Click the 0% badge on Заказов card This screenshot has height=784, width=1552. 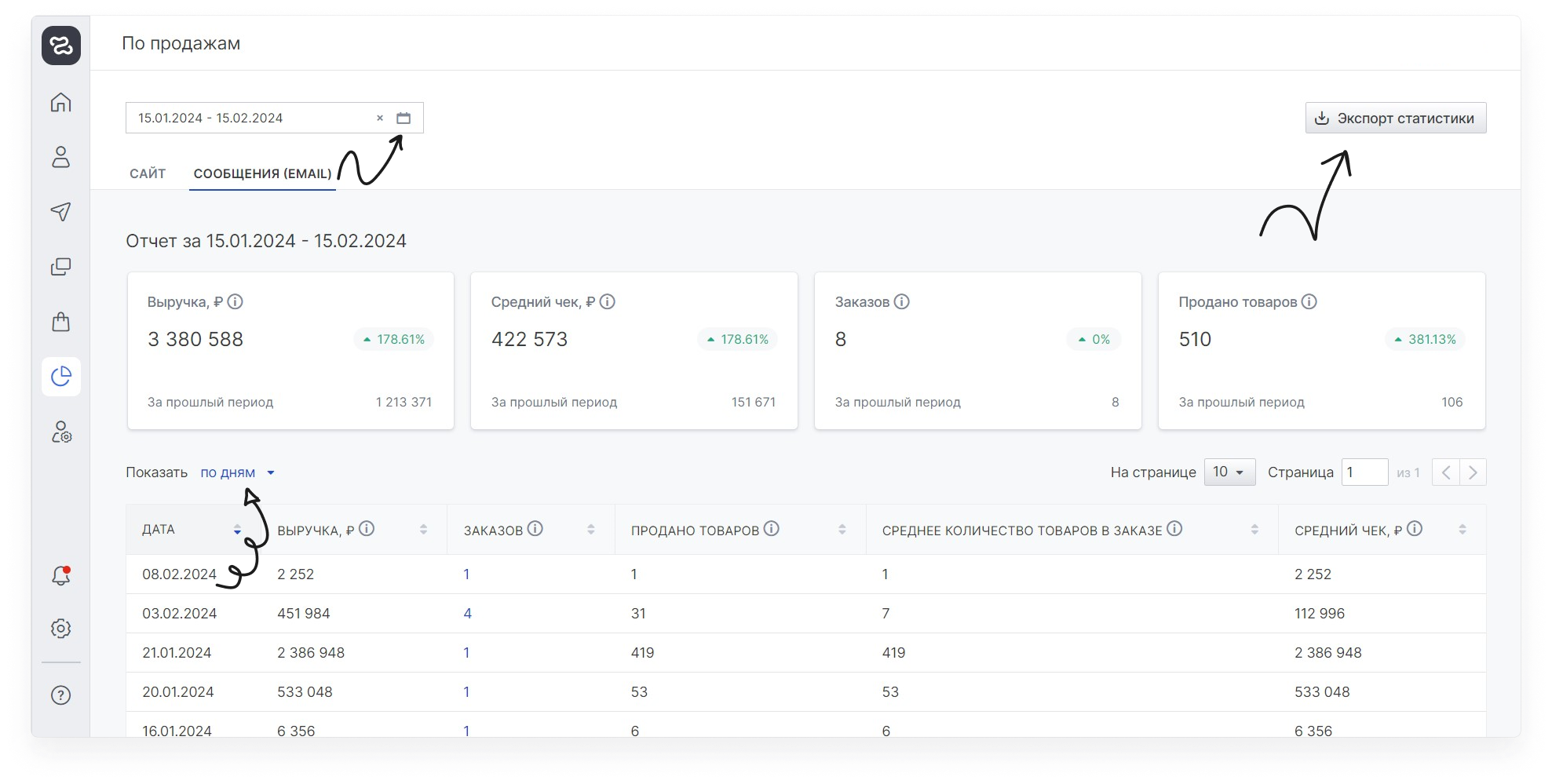click(x=1094, y=339)
